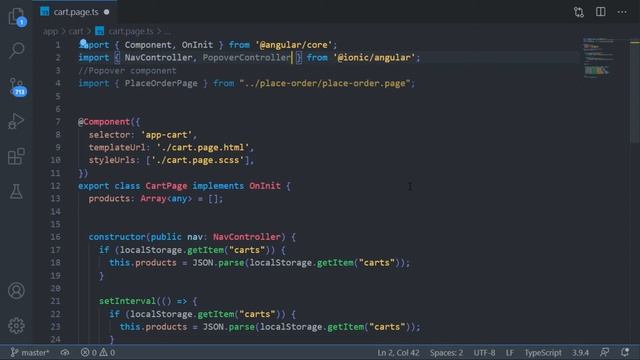
Task: Click the feedback icon in status bar
Action: (604, 352)
